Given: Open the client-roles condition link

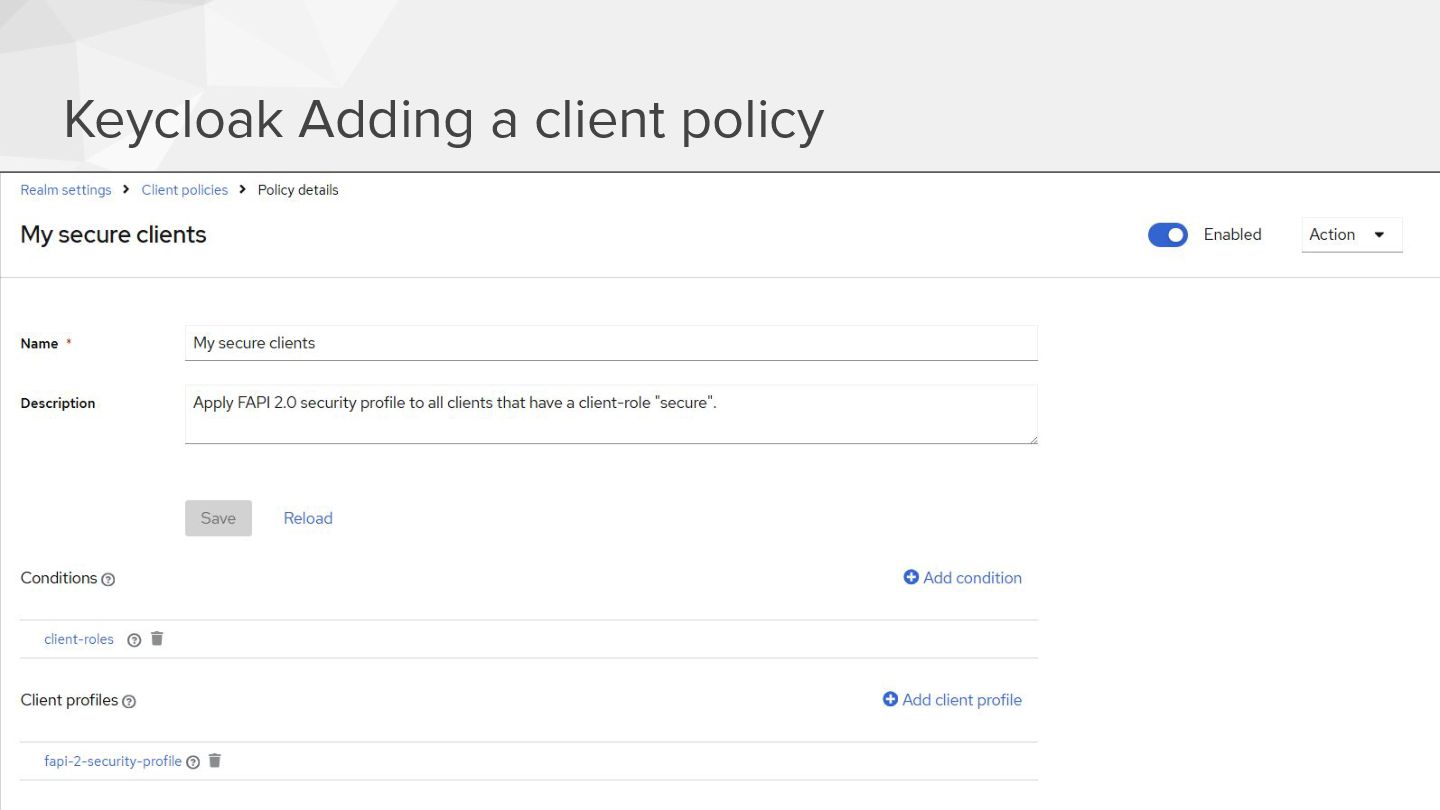Looking at the screenshot, I should [x=79, y=639].
